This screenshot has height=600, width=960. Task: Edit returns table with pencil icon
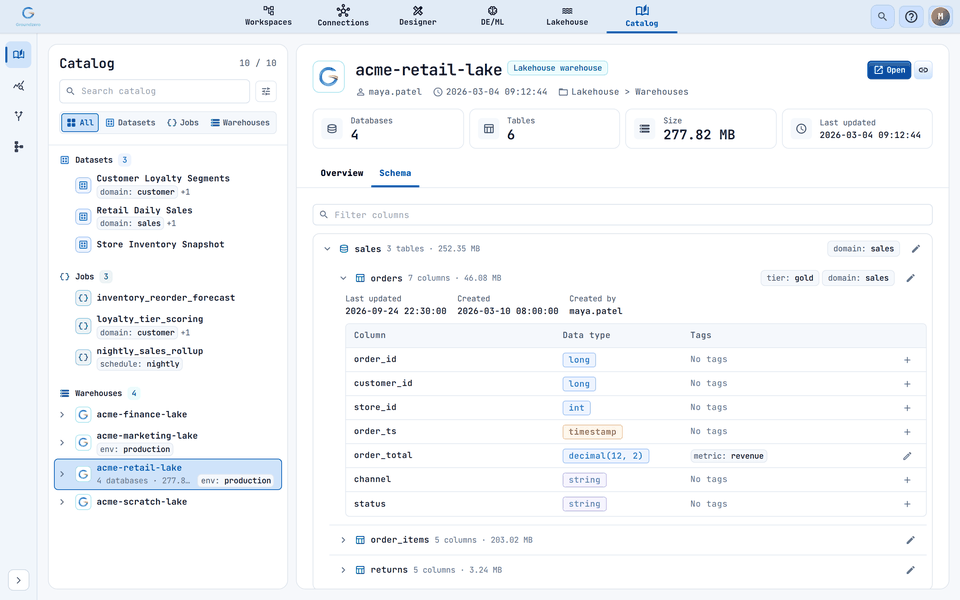(x=910, y=570)
